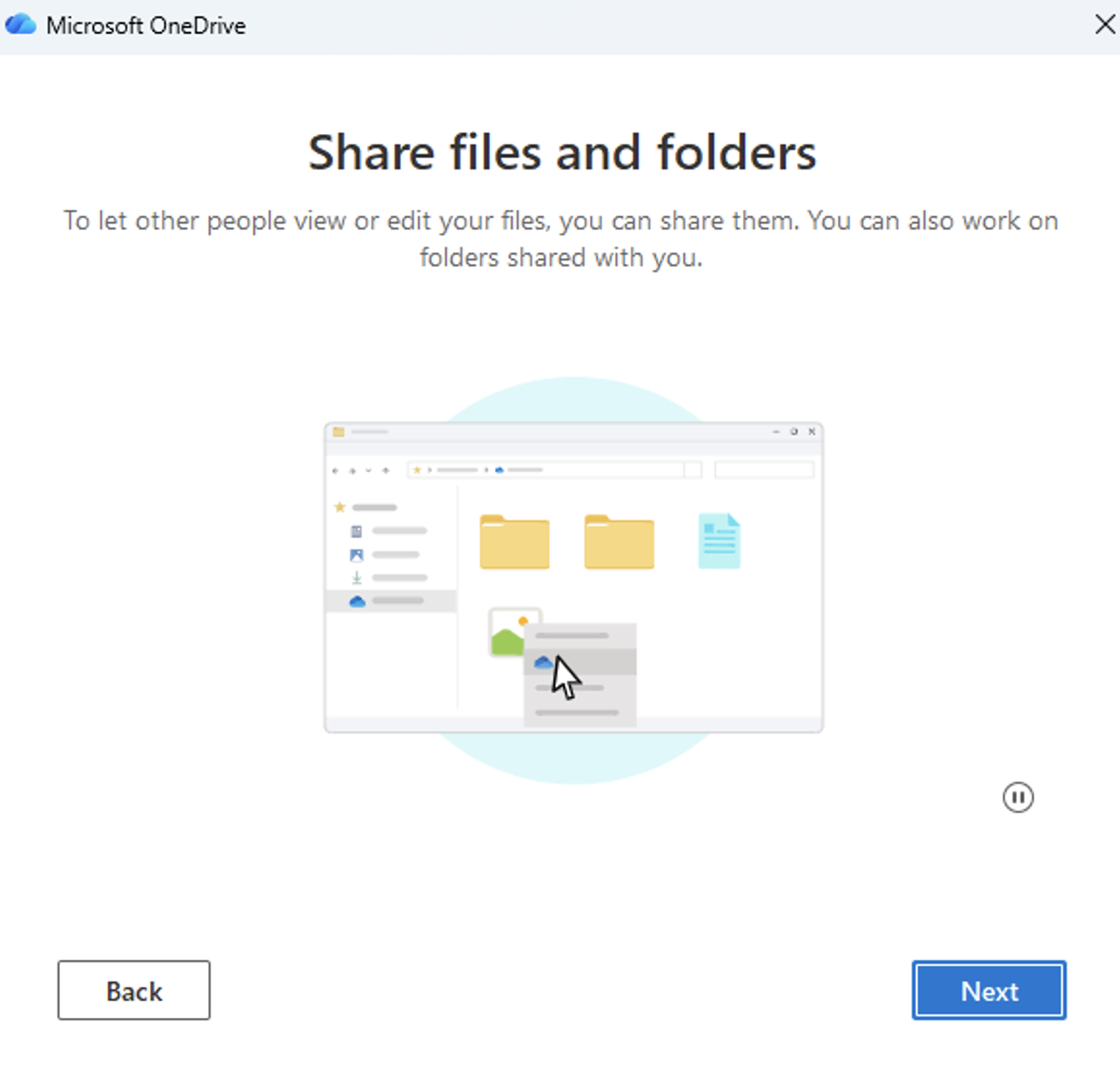The width and height of the screenshot is (1120, 1072).
Task: Click the "Share files and folders" heading
Action: point(562,153)
